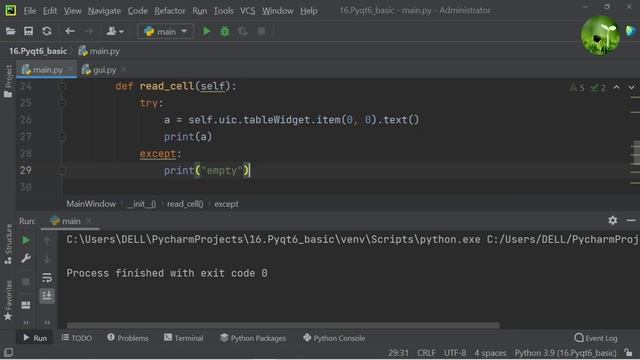Image resolution: width=640 pixels, height=360 pixels.
Task: Open run configuration wrench icon
Action: point(26,258)
